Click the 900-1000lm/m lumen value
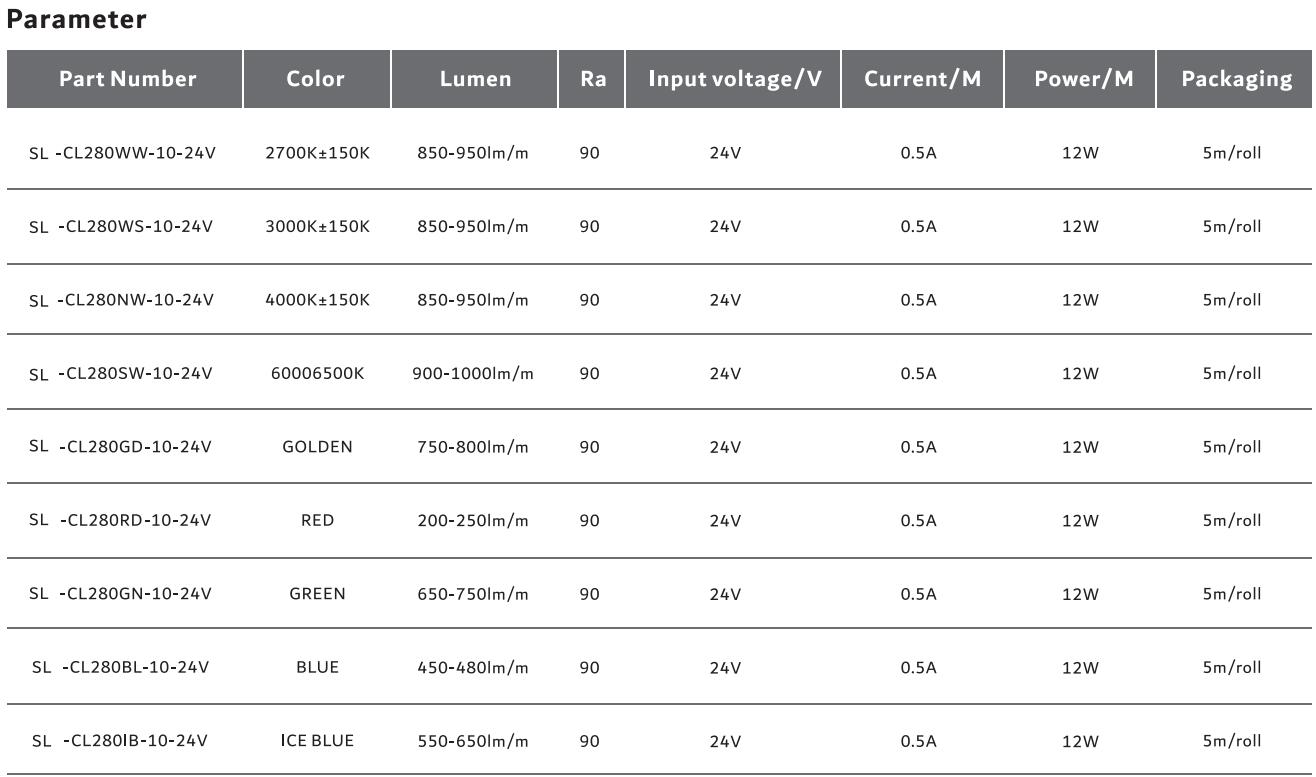Viewport: 1316px width, 777px height. 472,373
